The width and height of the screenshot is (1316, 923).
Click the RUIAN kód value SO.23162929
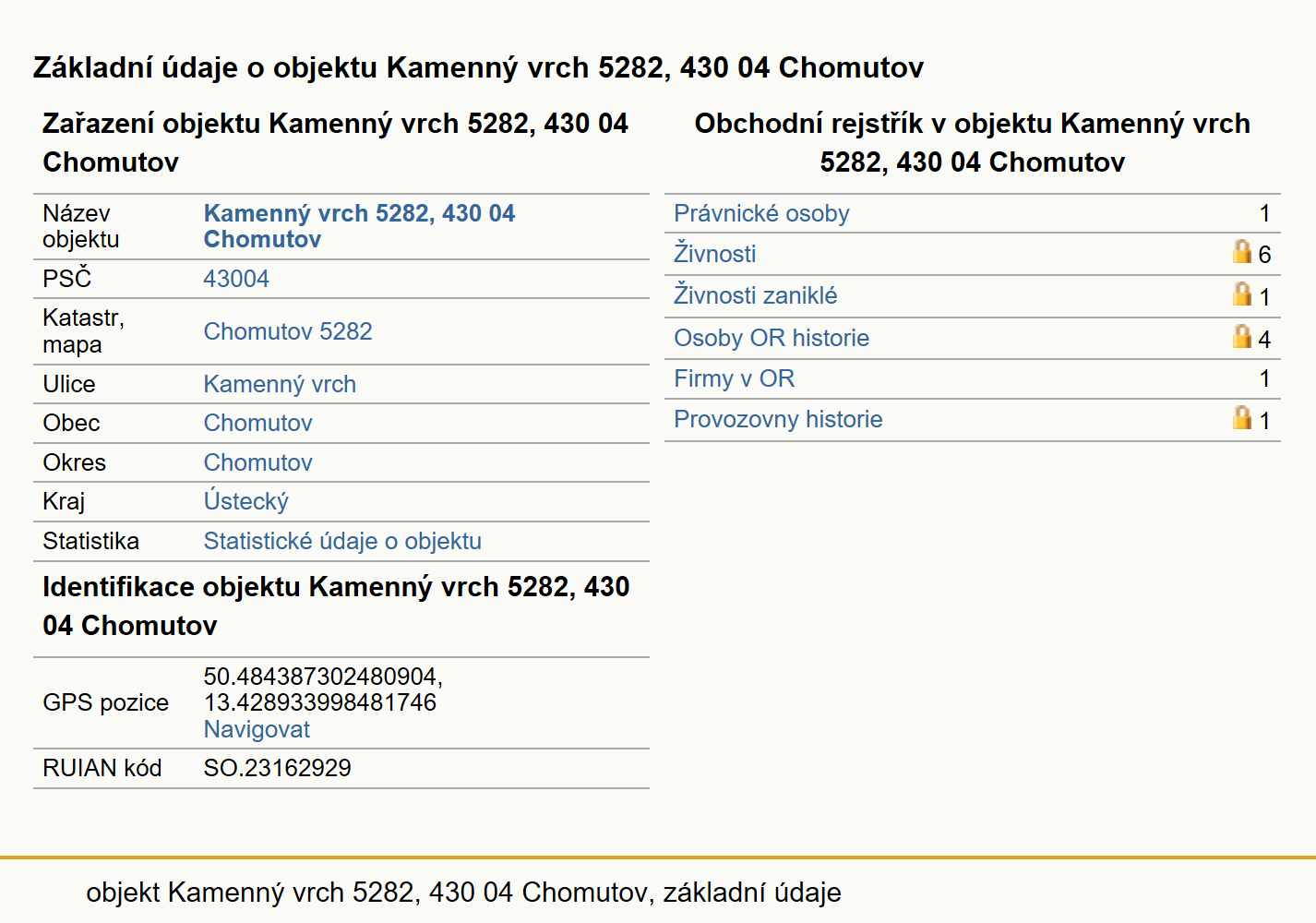(278, 768)
